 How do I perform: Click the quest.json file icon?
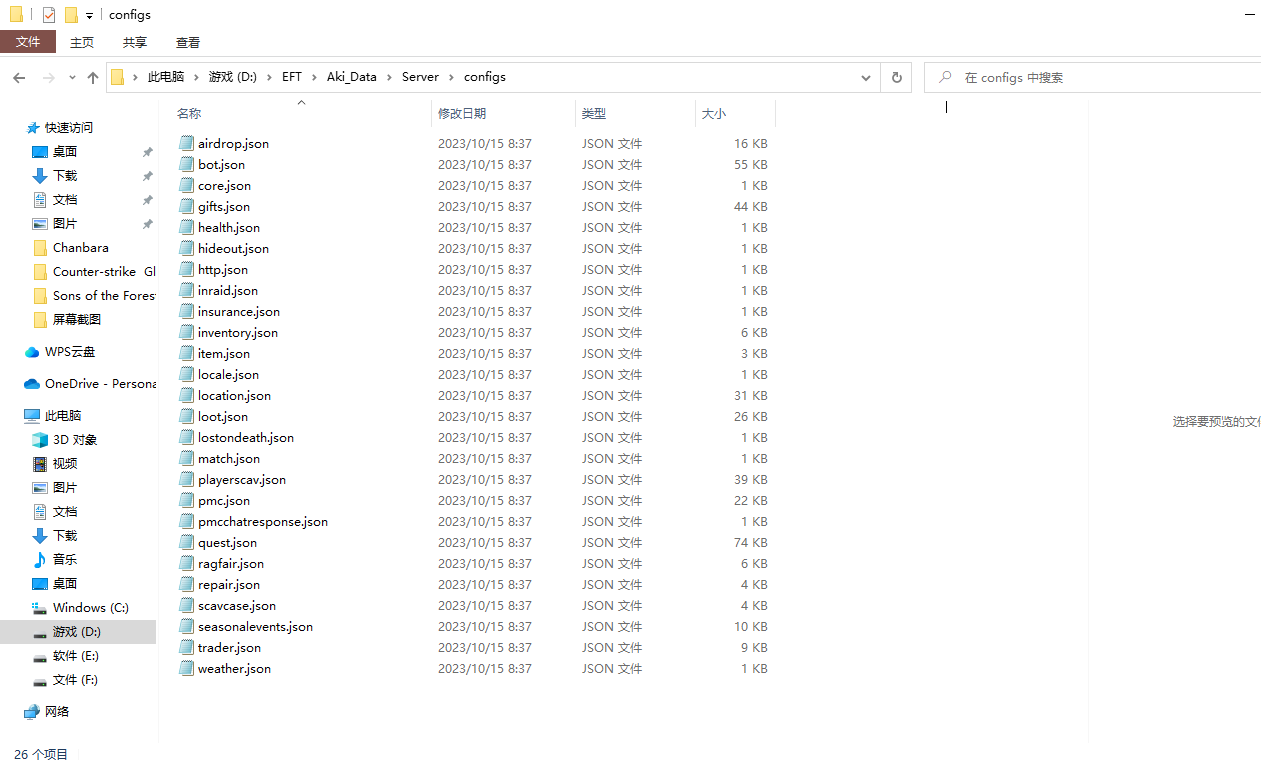(186, 542)
